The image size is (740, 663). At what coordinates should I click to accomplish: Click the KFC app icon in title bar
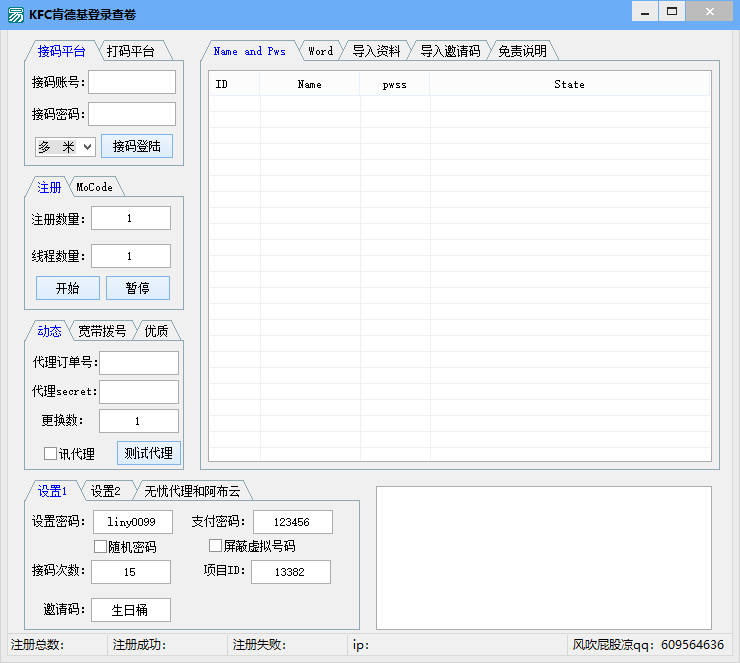pyautogui.click(x=16, y=15)
